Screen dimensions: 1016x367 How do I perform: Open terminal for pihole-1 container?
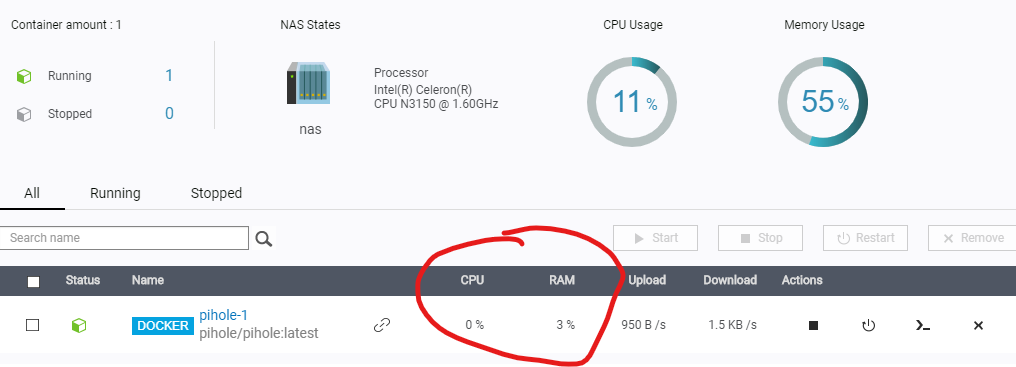tap(923, 326)
